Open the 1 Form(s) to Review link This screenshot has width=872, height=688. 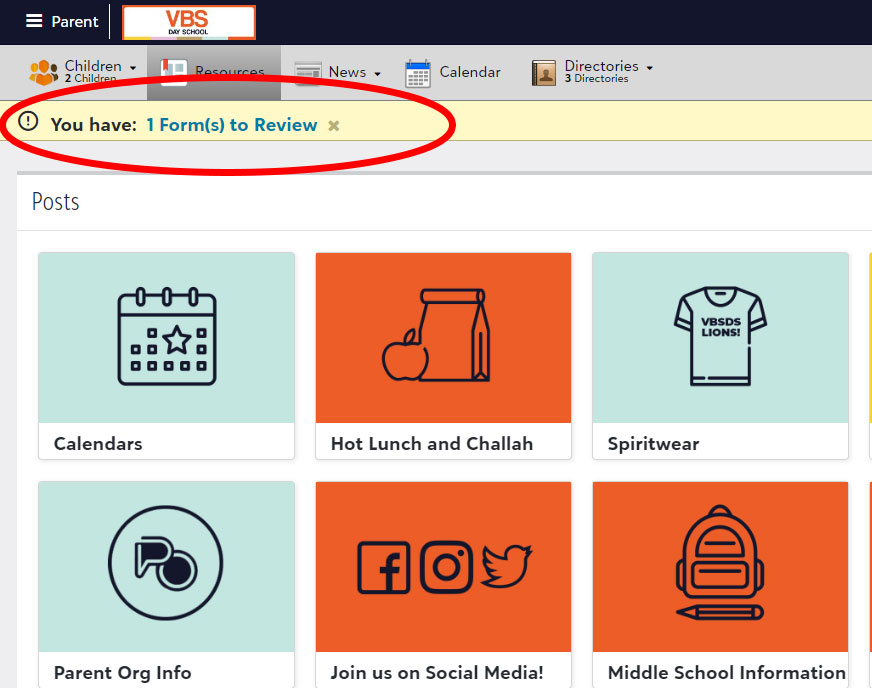[x=232, y=125]
